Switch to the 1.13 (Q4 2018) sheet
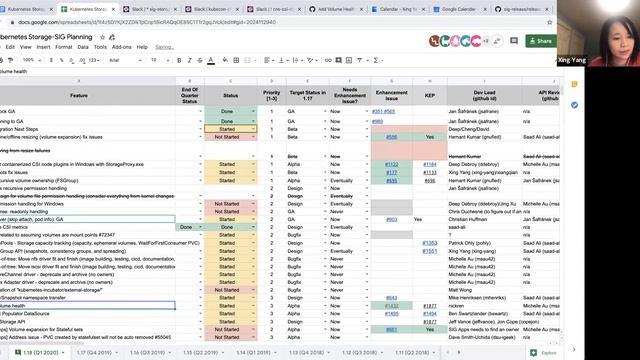 point(306,353)
